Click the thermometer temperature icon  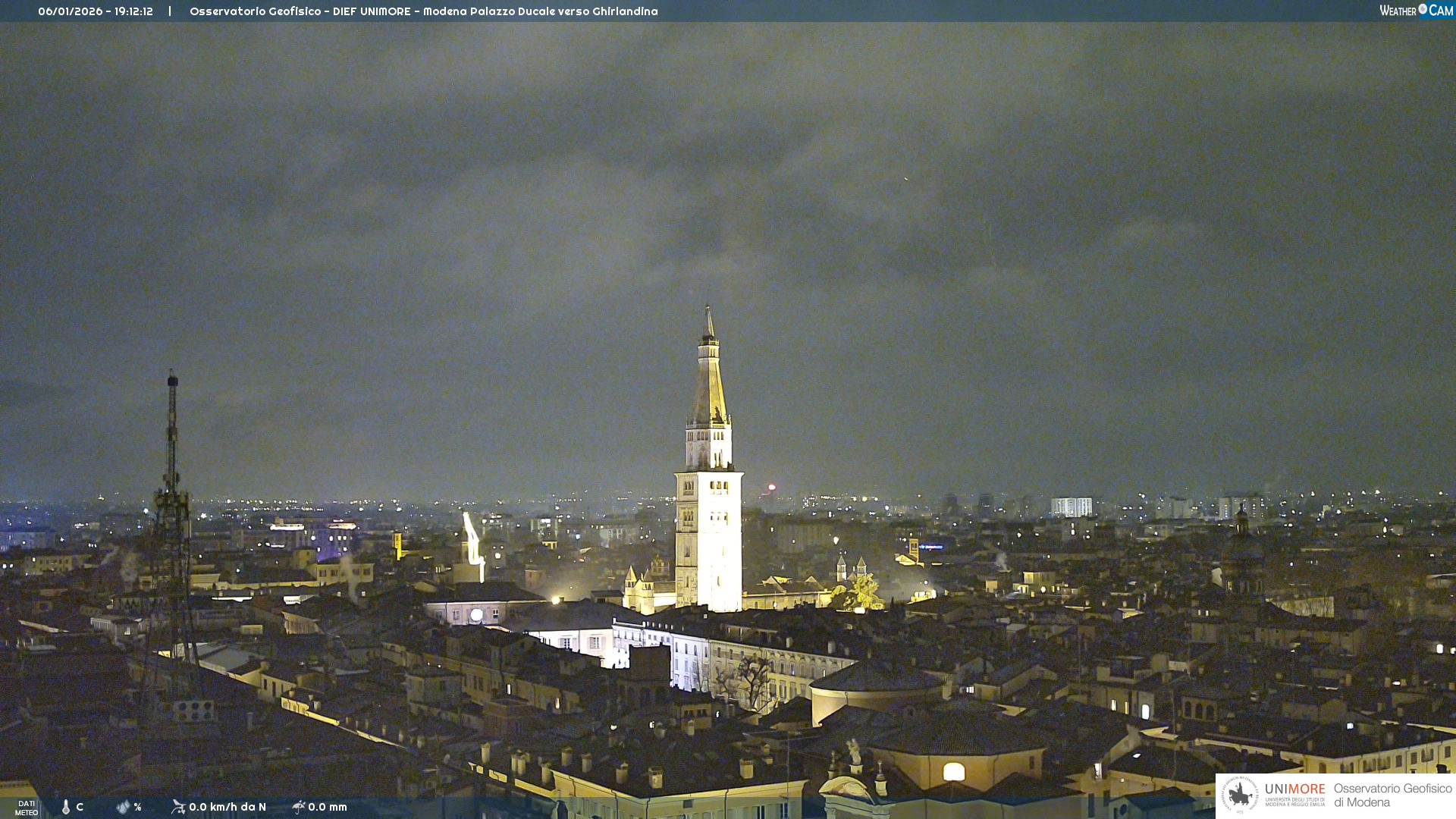pos(66,807)
